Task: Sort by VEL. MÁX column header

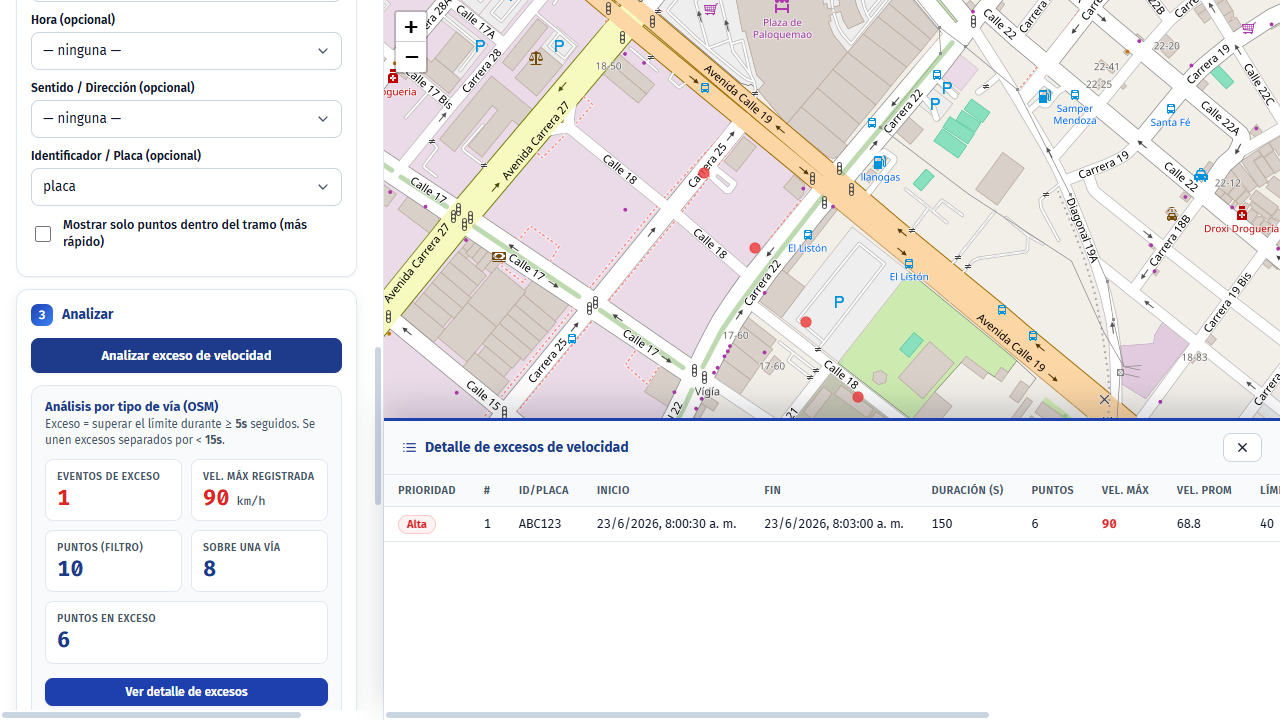Action: tap(1125, 490)
